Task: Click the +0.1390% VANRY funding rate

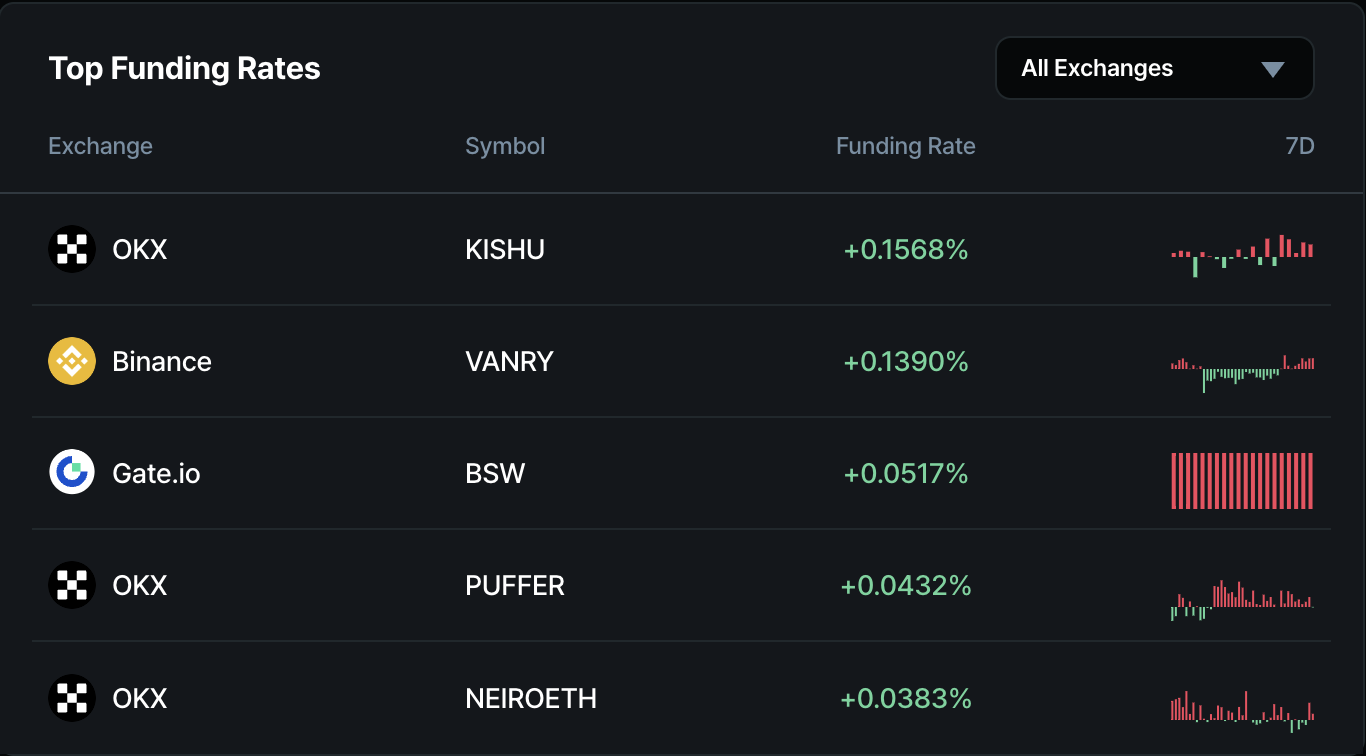Action: coord(906,361)
